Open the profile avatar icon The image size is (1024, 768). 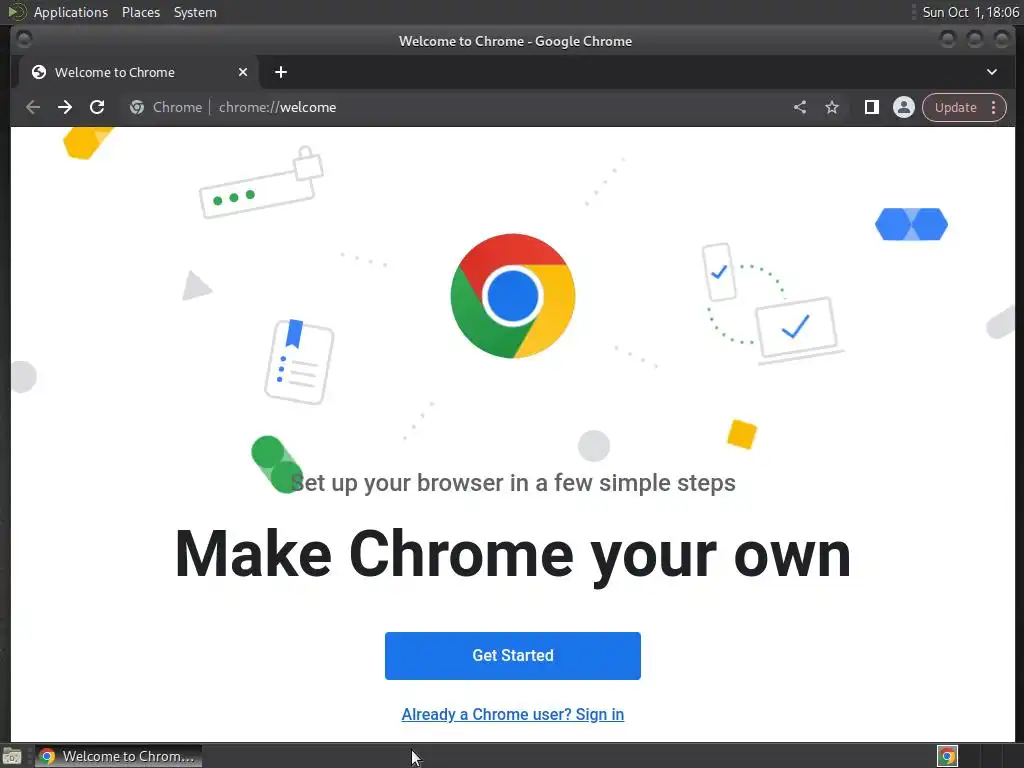coord(904,107)
